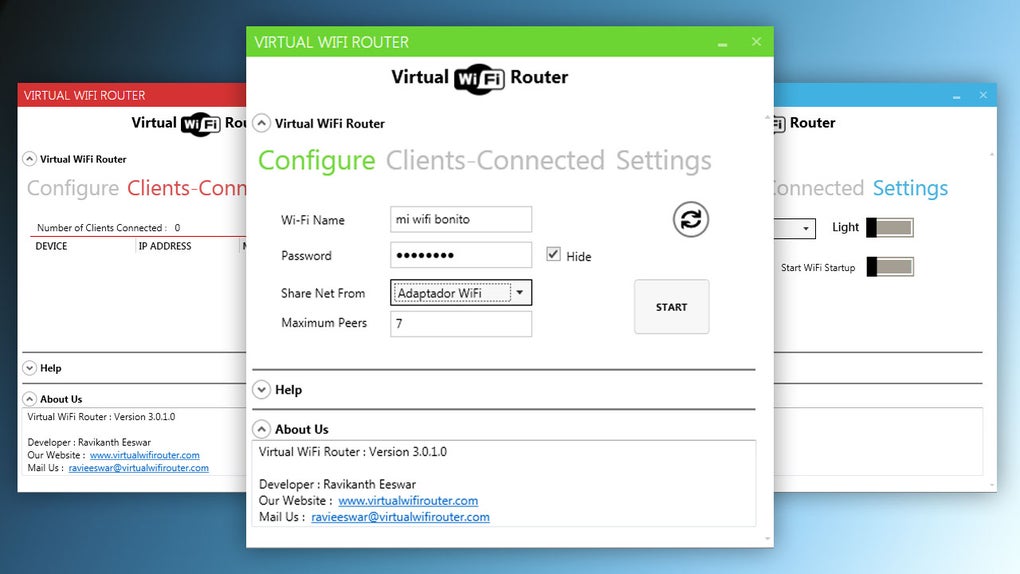Viewport: 1020px width, 574px height.
Task: Open the Share Net From dropdown
Action: pos(461,293)
